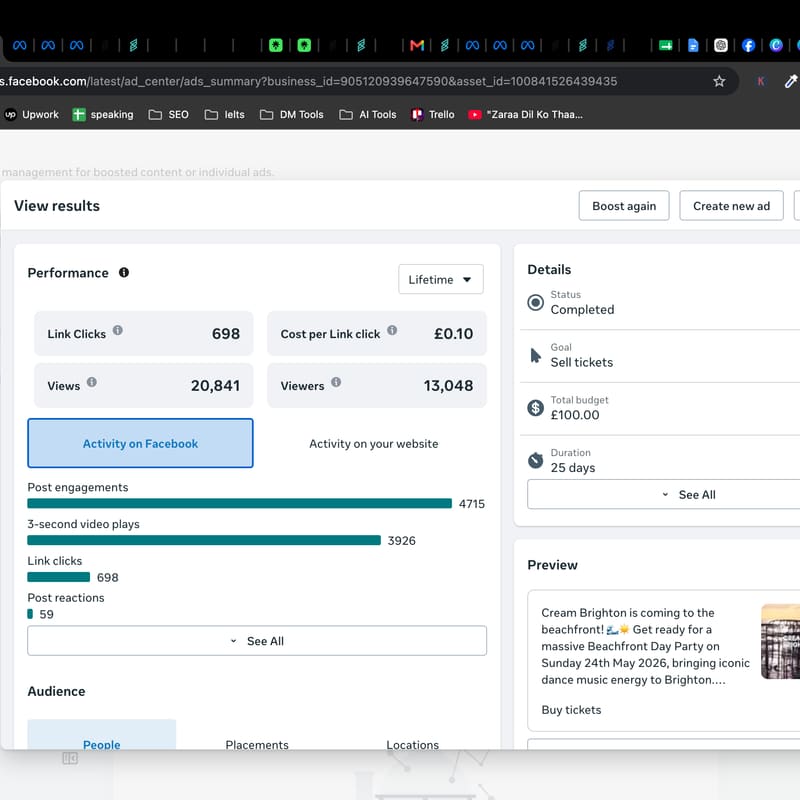800x800 pixels.
Task: Click the 4715 post engagements count
Action: tap(471, 504)
